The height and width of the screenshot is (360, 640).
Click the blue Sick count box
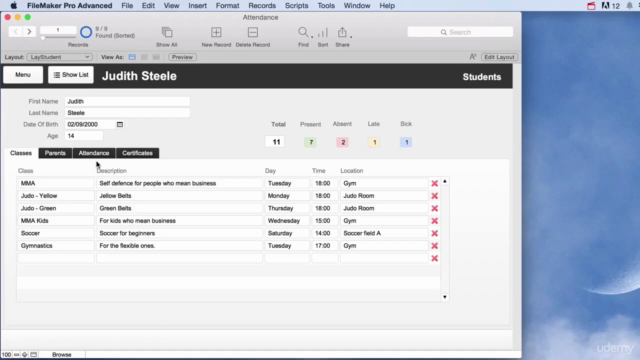coord(406,142)
